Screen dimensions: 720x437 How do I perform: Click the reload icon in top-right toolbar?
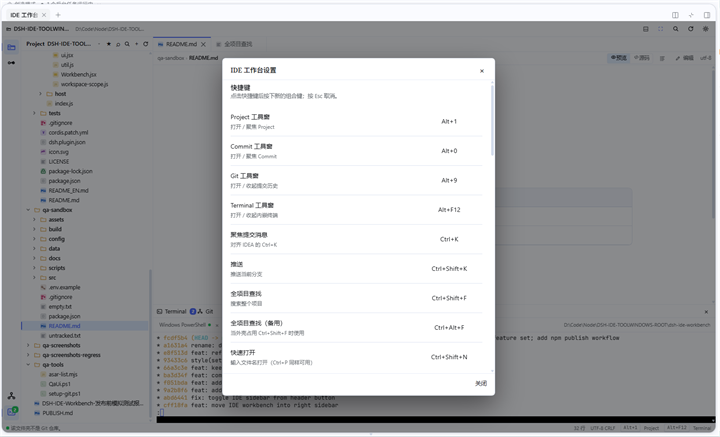[691, 29]
